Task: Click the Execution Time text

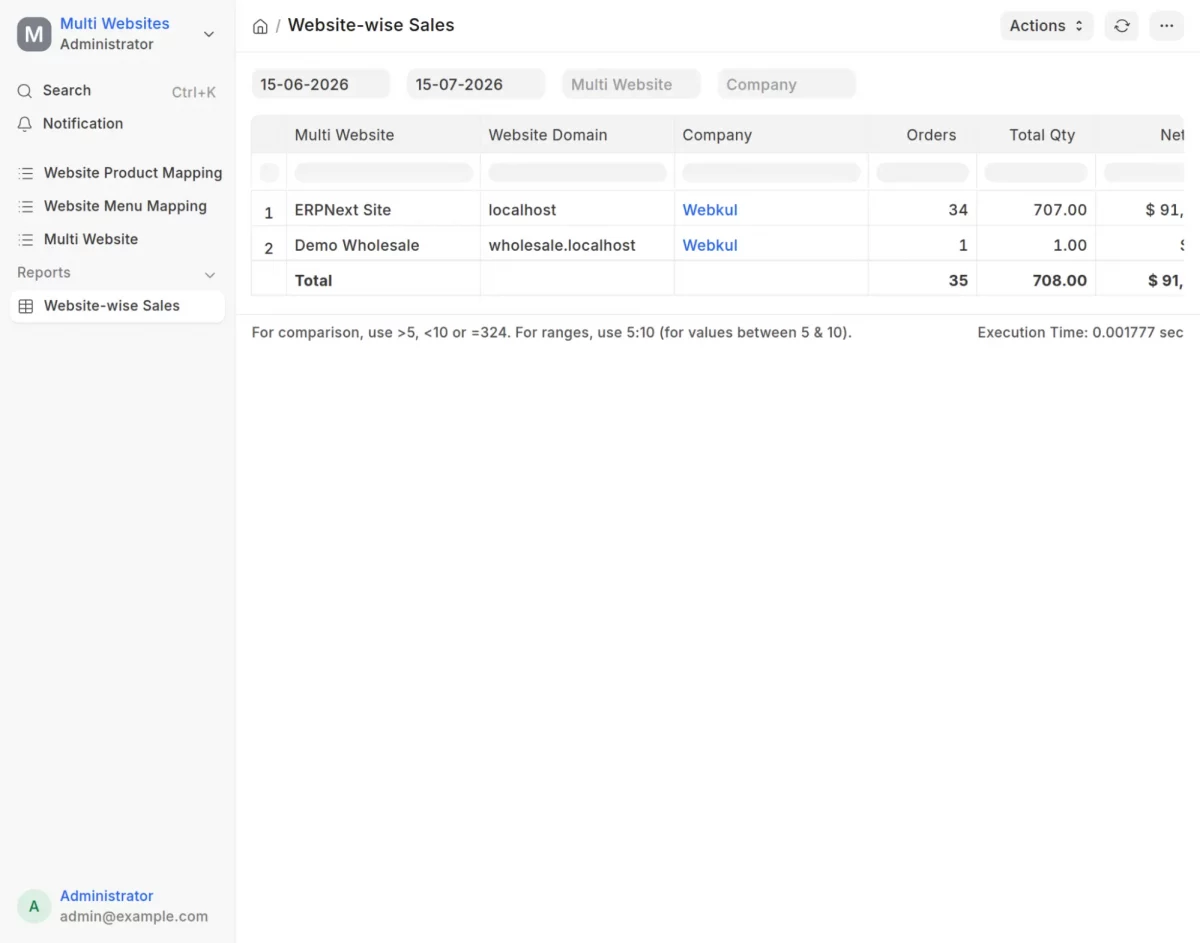Action: click(x=1080, y=332)
